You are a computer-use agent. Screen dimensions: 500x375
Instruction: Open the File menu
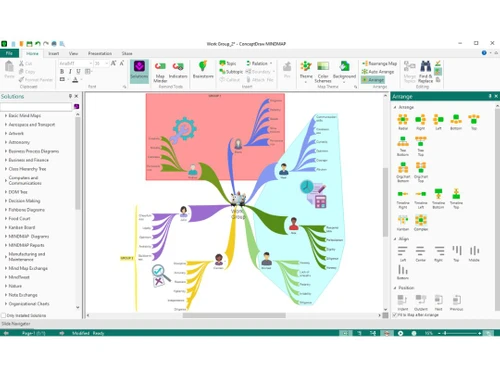pyautogui.click(x=9, y=53)
